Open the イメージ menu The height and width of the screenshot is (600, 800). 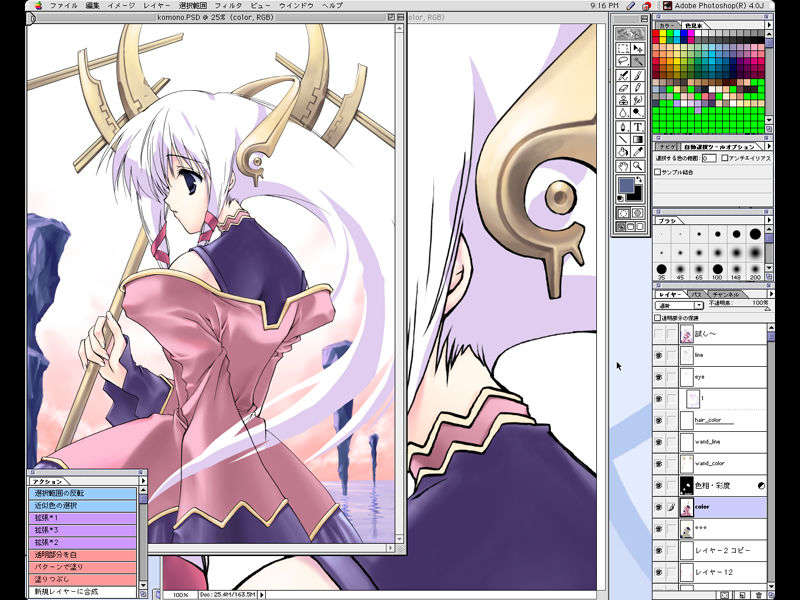[x=121, y=6]
